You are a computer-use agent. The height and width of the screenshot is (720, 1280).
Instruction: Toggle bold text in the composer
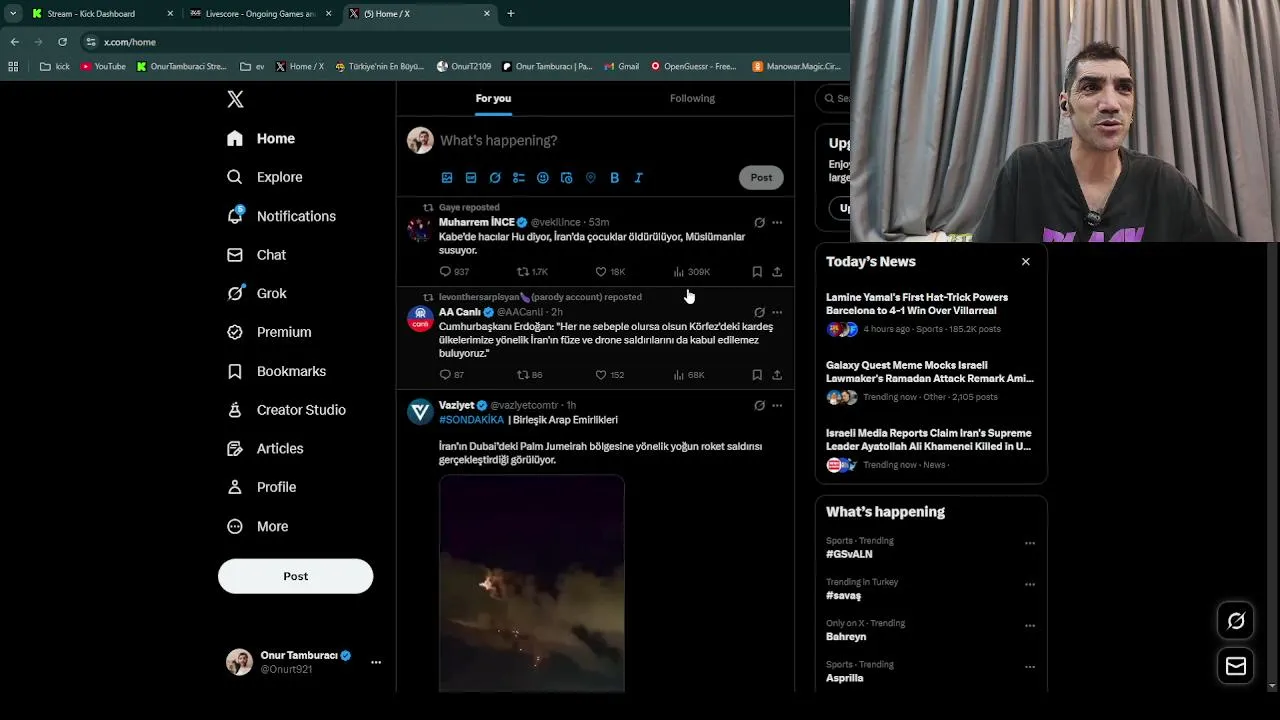click(x=615, y=178)
